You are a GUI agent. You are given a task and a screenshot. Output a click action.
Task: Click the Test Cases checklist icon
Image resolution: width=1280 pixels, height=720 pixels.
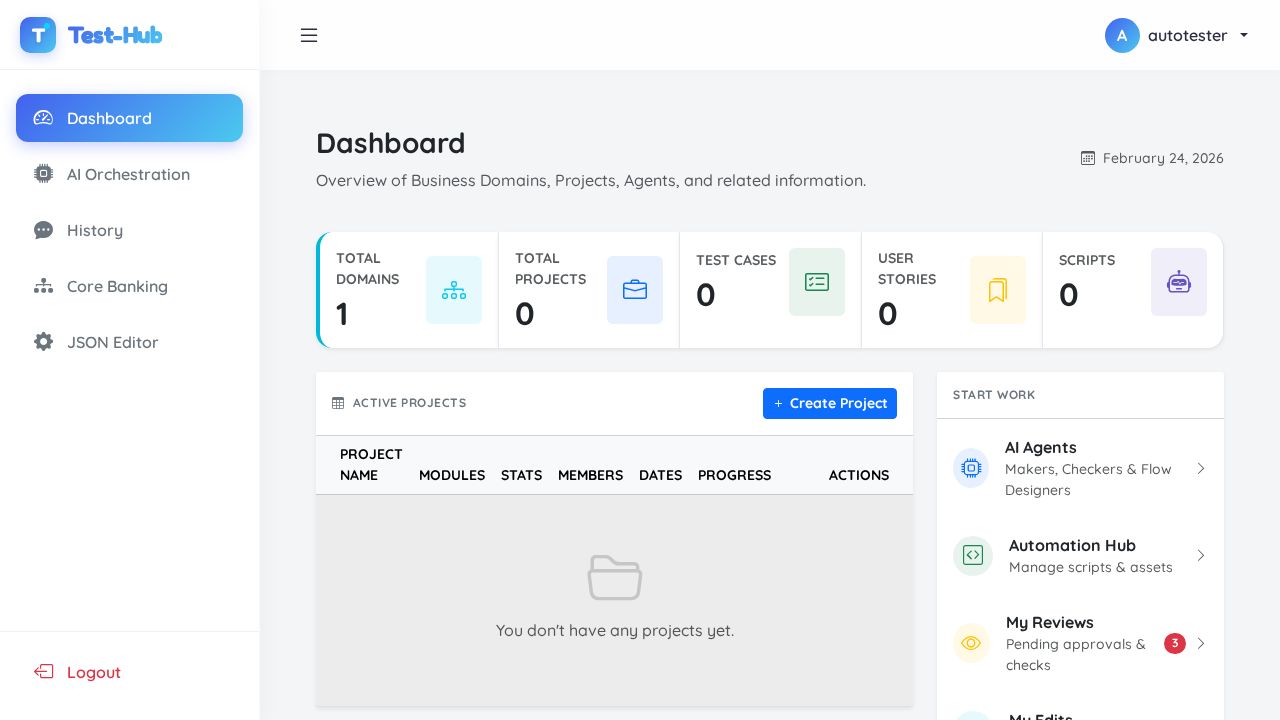[x=817, y=282]
